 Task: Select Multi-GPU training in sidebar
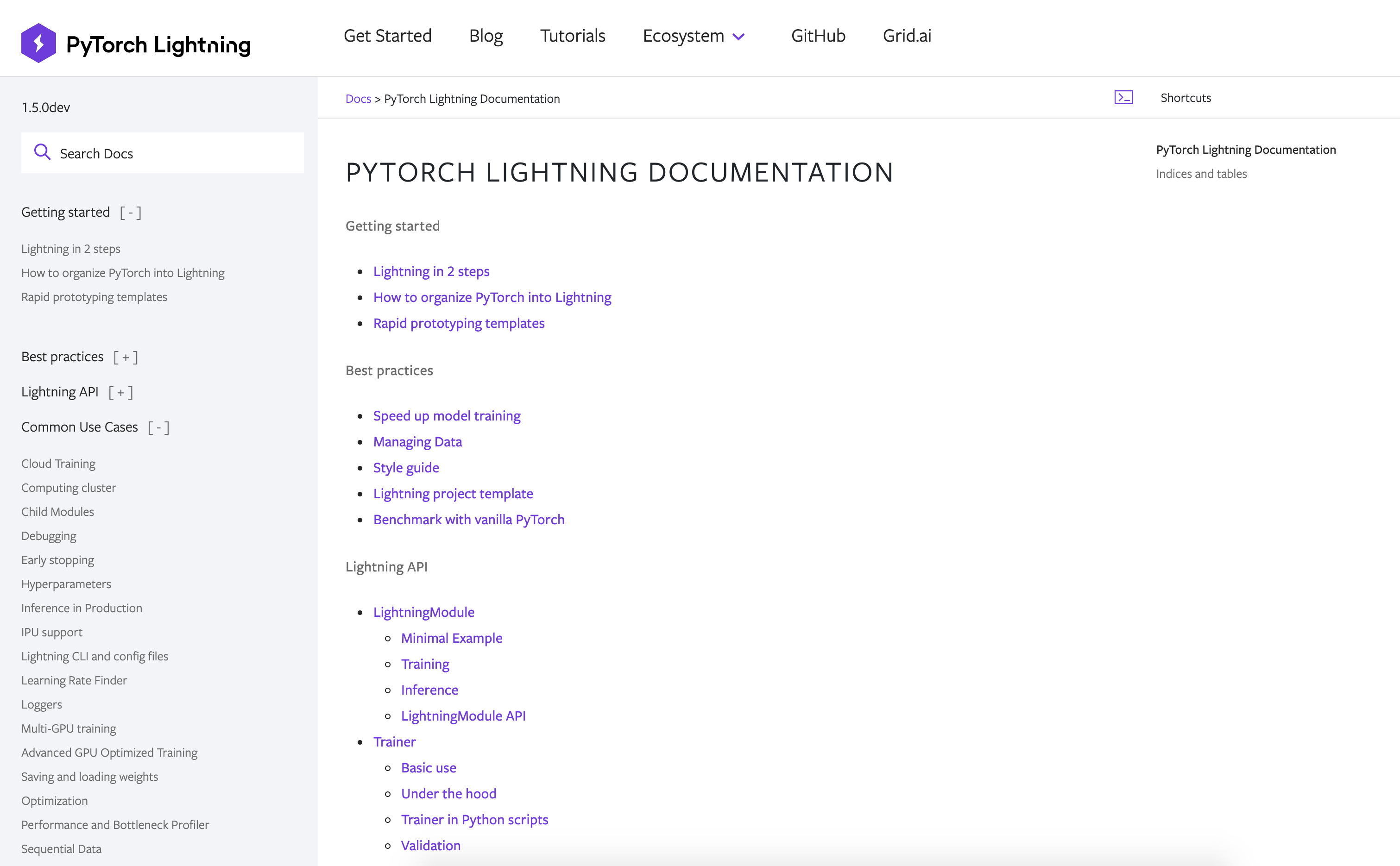point(69,728)
